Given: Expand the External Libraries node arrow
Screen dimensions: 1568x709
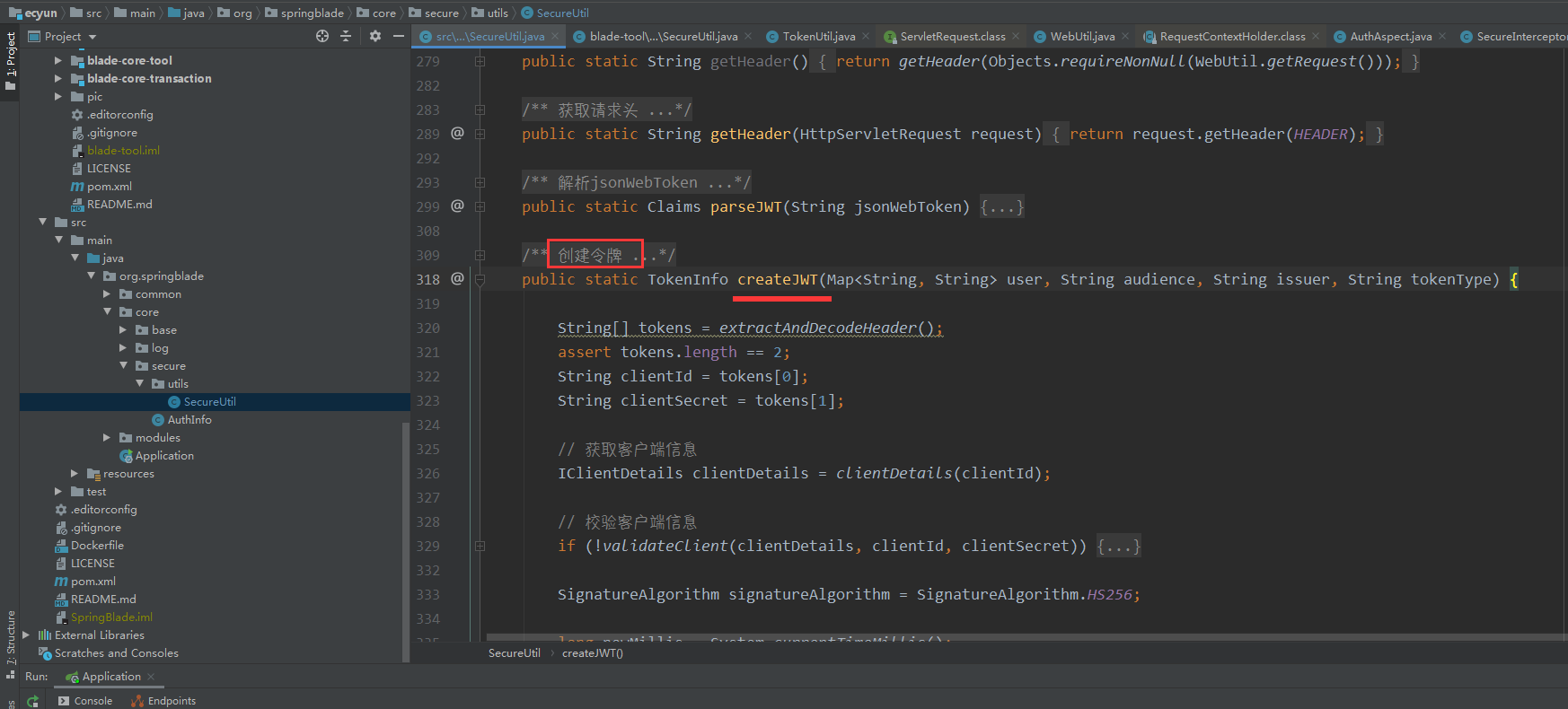Looking at the screenshot, I should pos(26,635).
